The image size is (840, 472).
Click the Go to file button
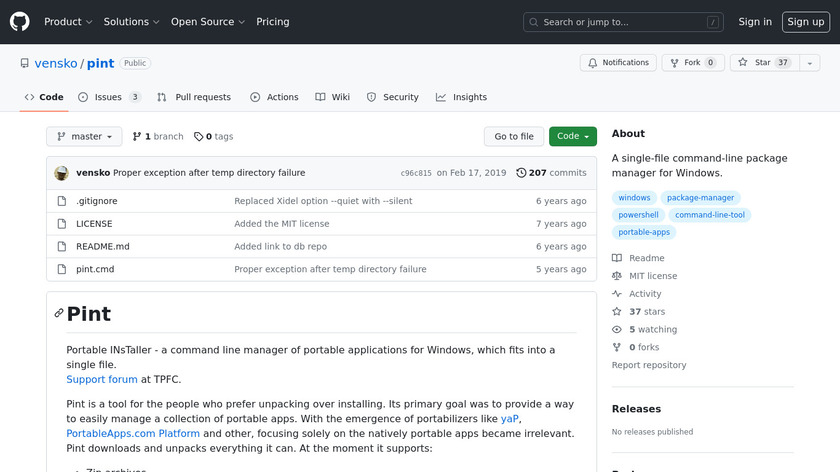(x=514, y=137)
